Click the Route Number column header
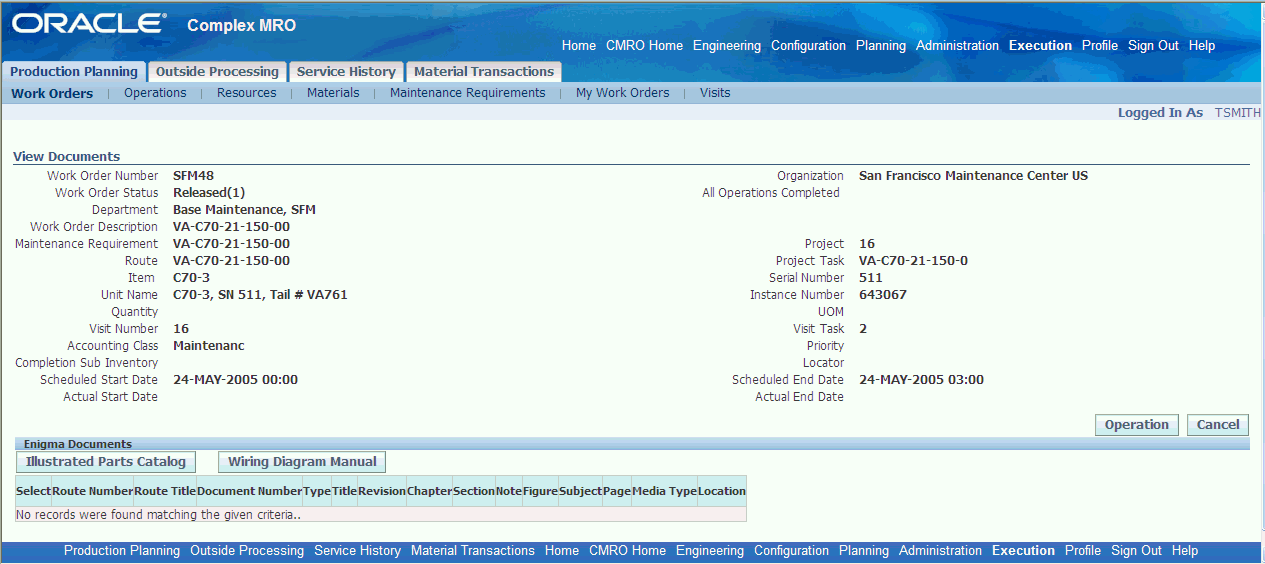The image size is (1265, 564). [92, 491]
